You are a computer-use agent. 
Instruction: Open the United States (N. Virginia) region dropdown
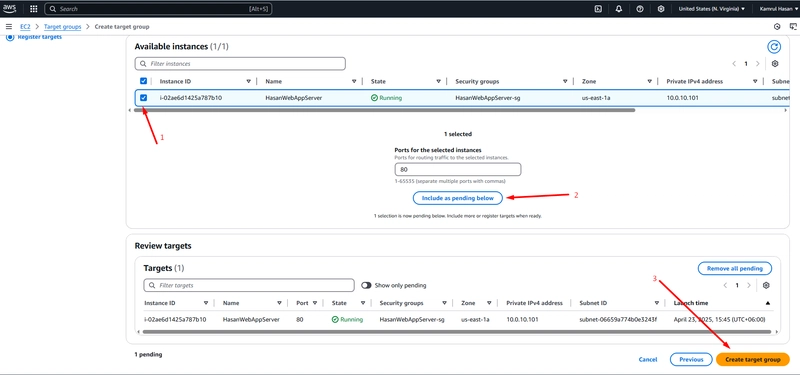coord(711,9)
